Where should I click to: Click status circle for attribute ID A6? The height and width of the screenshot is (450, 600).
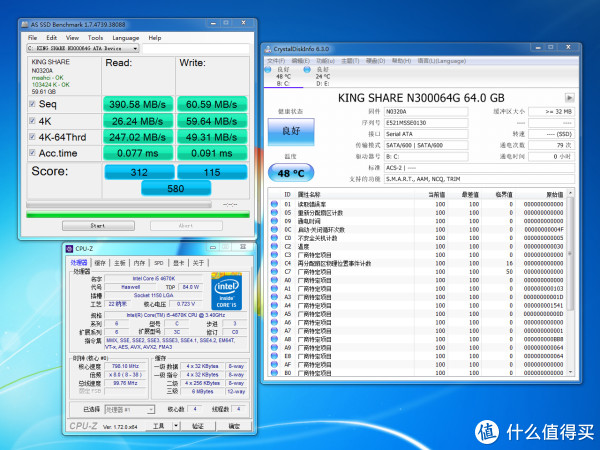(x=274, y=322)
